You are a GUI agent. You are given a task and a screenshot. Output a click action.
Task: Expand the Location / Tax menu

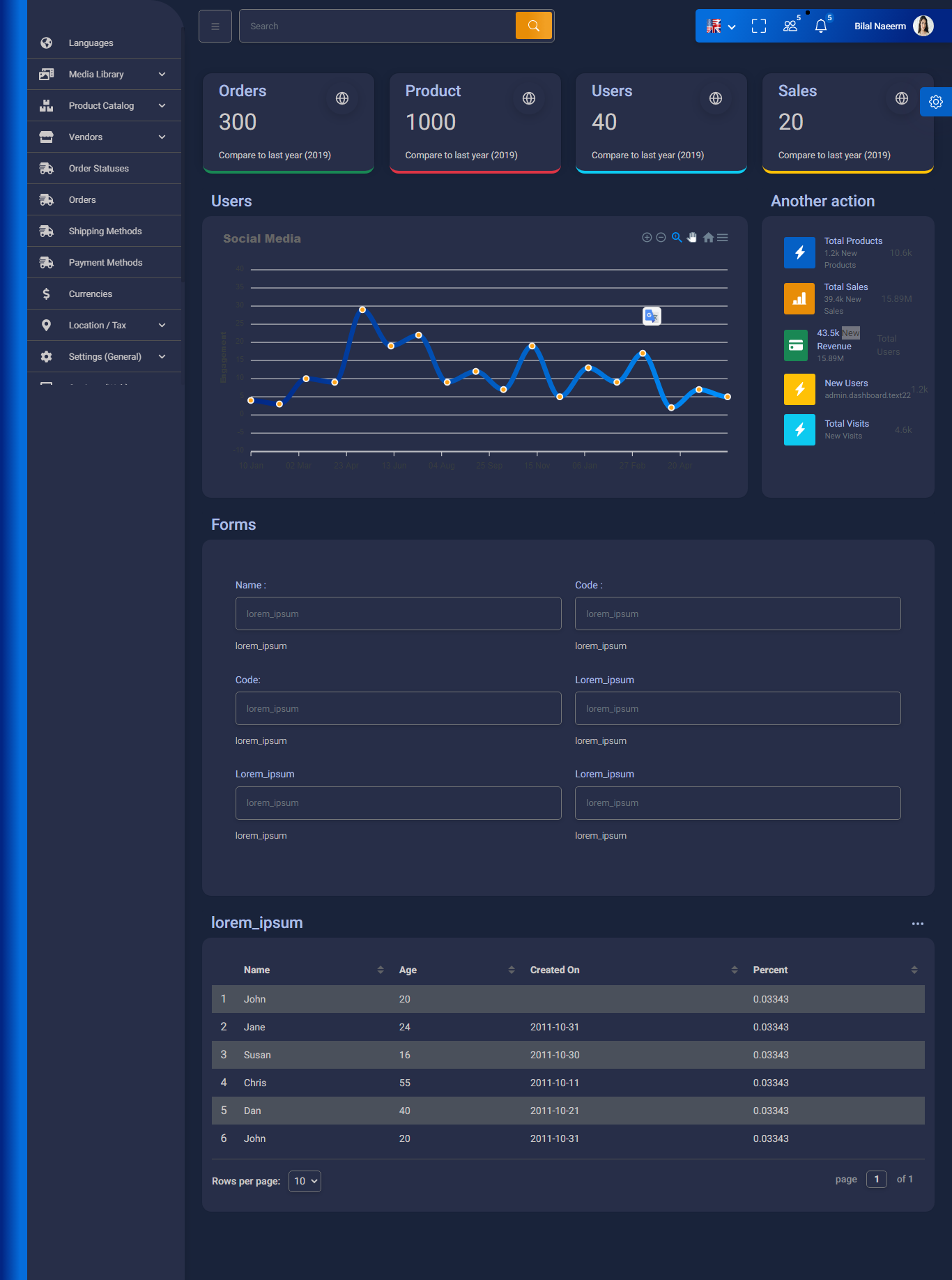(105, 326)
